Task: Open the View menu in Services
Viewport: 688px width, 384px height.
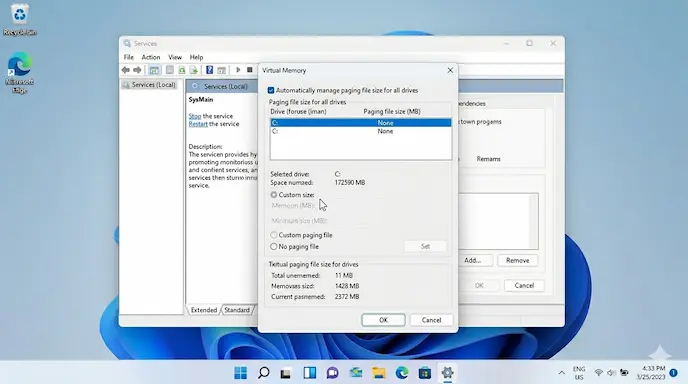Action: (175, 57)
